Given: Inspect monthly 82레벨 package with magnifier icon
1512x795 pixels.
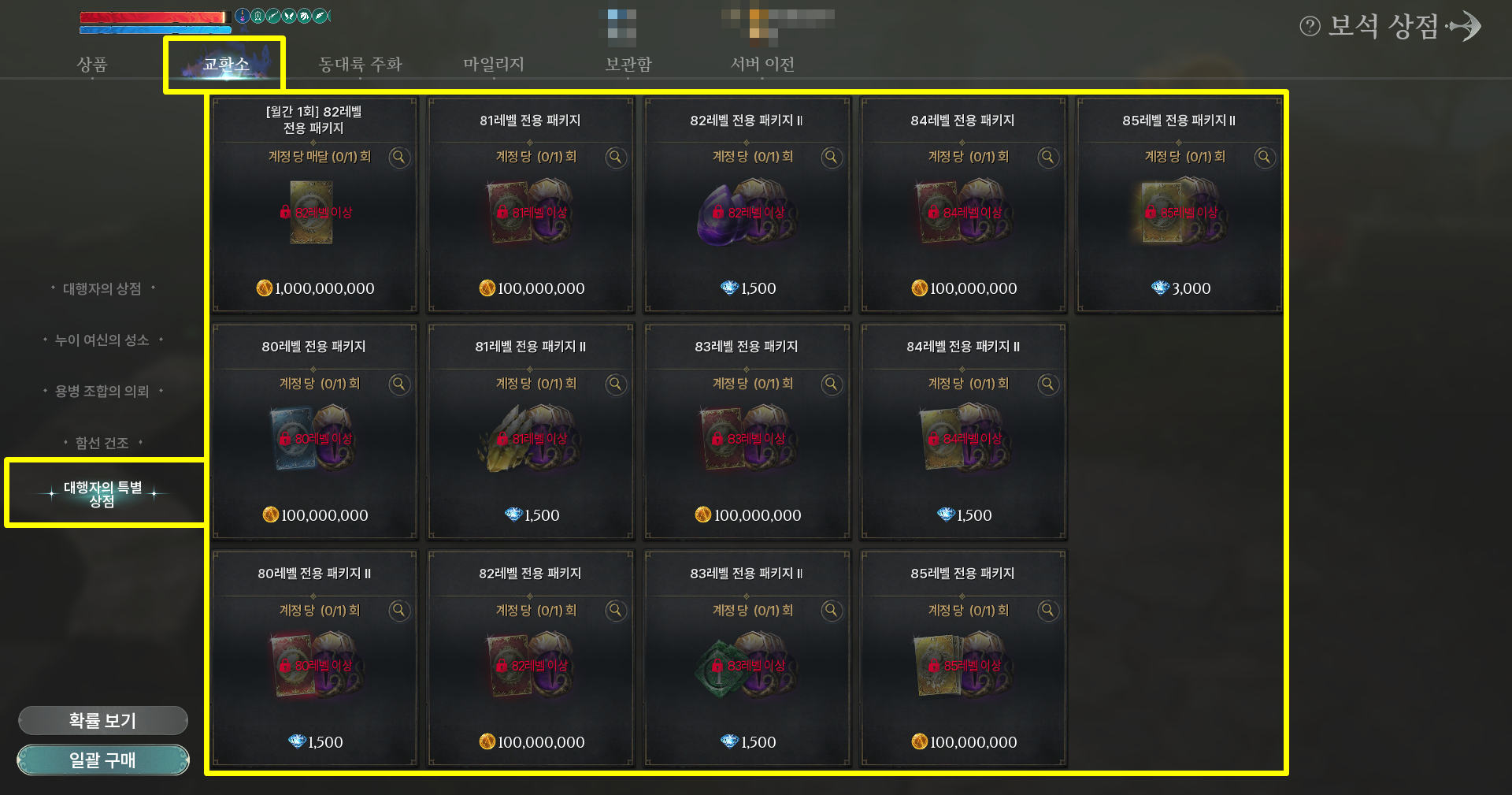Looking at the screenshot, I should tap(399, 158).
